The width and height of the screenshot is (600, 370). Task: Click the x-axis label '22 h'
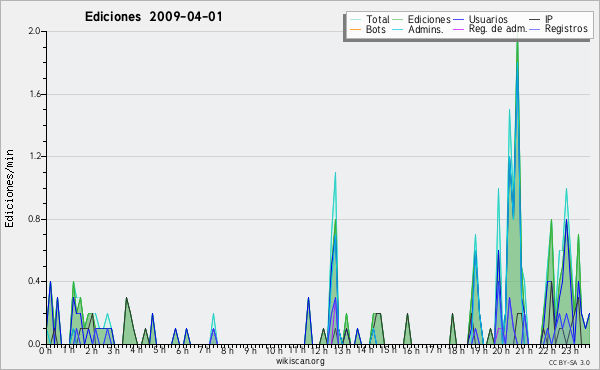pos(546,351)
